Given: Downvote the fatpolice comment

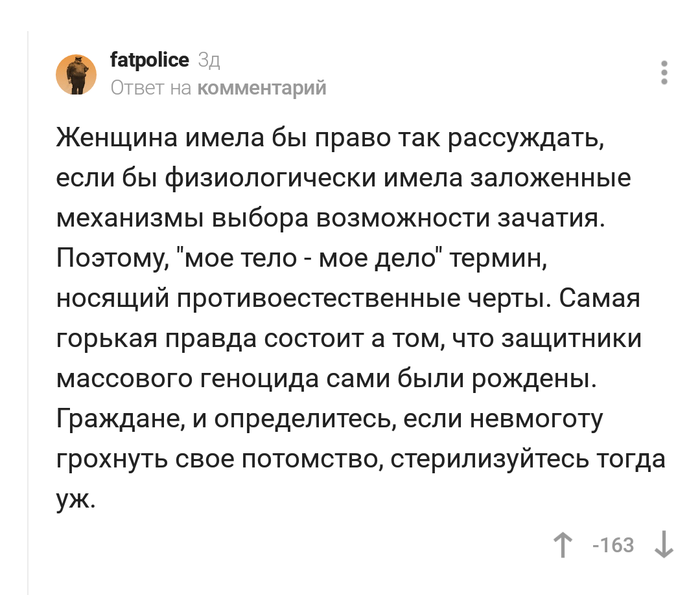Looking at the screenshot, I should [x=662, y=545].
